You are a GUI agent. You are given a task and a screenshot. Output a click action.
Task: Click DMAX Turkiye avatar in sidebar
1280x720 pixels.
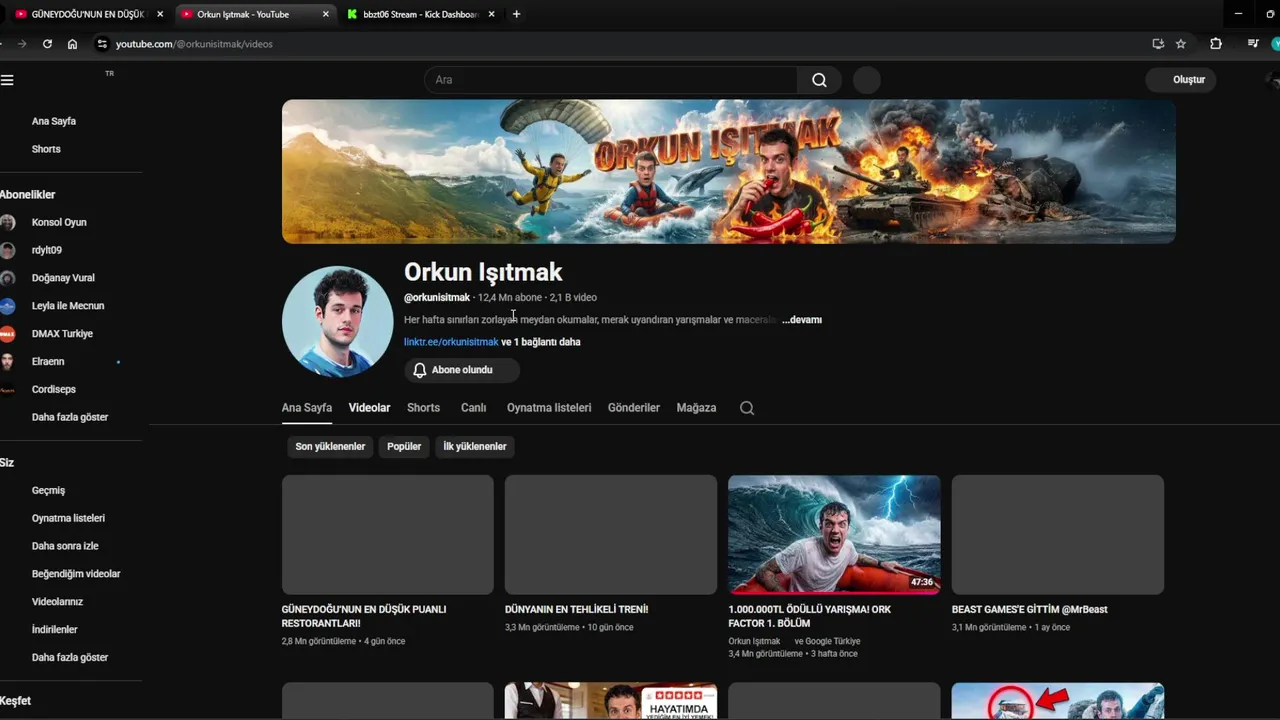pos(8,334)
